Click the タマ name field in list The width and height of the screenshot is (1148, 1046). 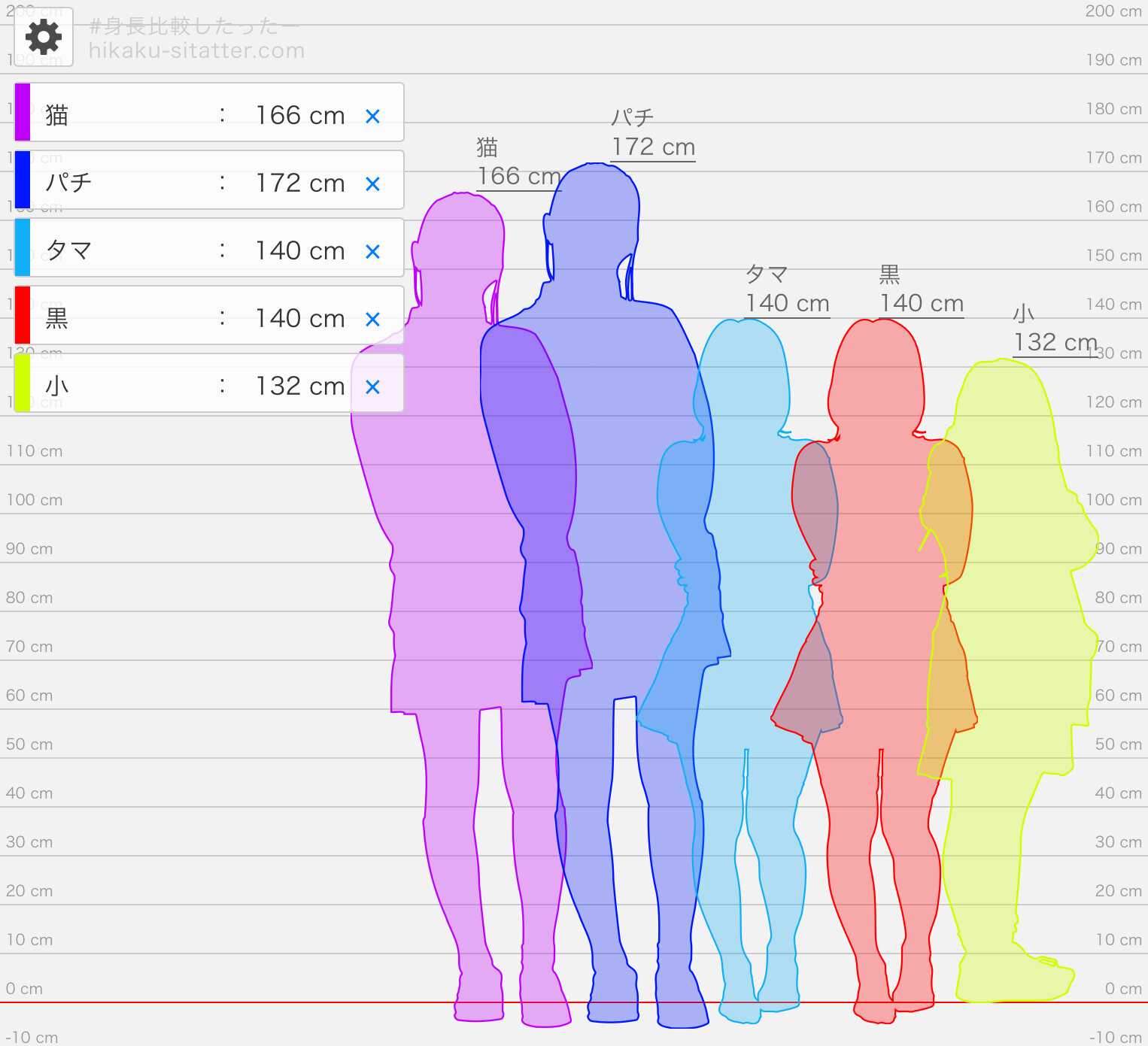[120, 250]
